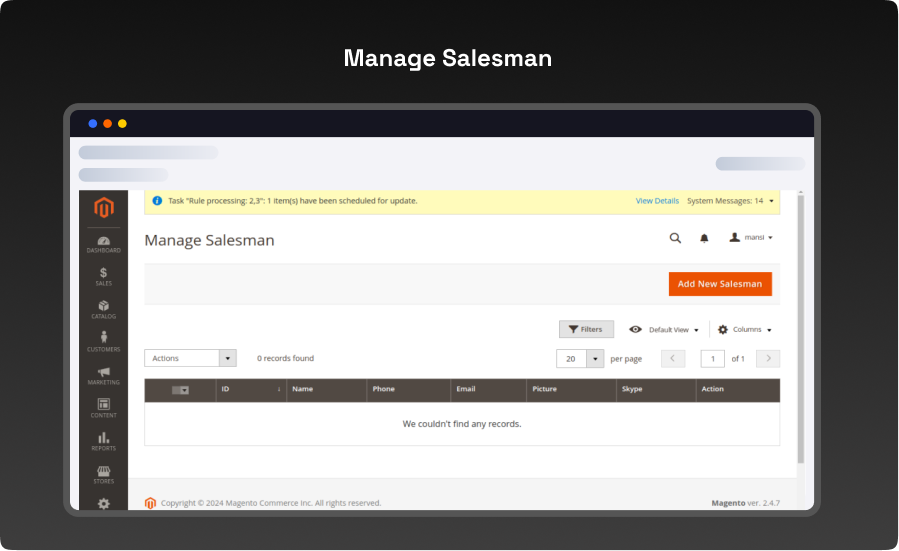899x551 pixels.
Task: Open the Customers sidebar icon
Action: tap(104, 342)
